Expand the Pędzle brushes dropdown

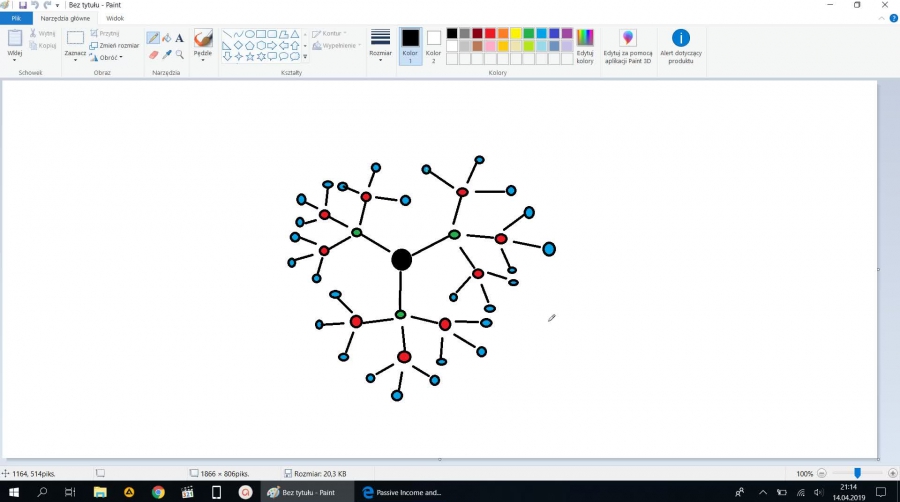pyautogui.click(x=203, y=57)
